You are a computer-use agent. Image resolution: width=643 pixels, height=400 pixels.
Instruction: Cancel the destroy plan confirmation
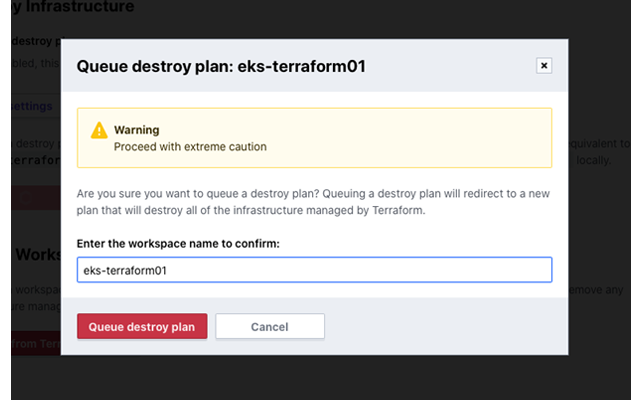click(x=269, y=327)
